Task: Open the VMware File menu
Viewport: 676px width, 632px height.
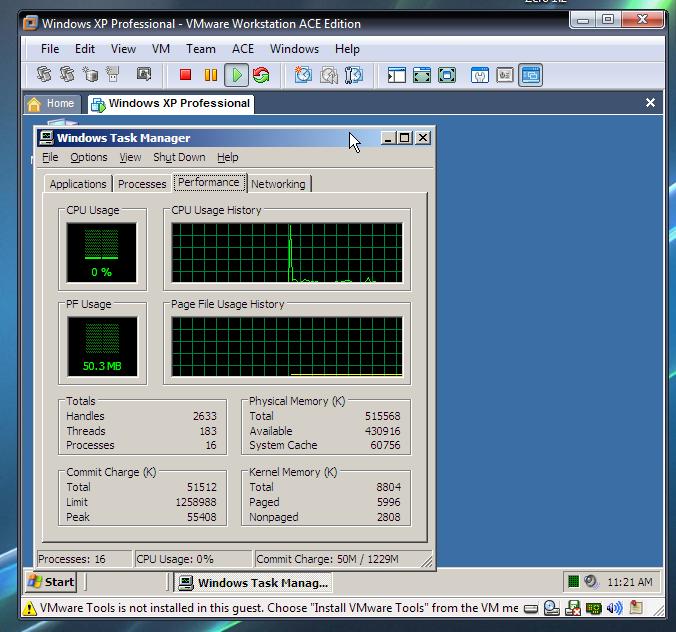Action: point(50,49)
